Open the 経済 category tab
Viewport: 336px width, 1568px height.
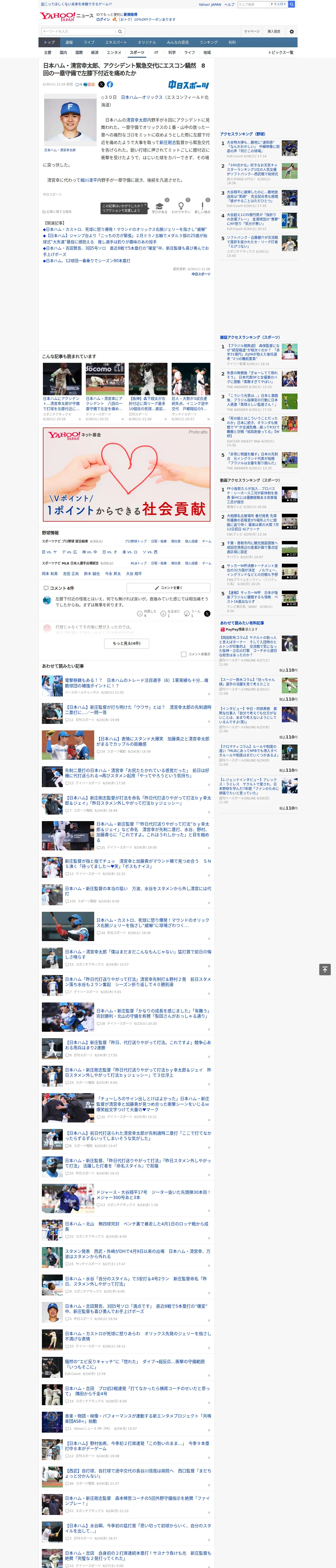point(94,52)
